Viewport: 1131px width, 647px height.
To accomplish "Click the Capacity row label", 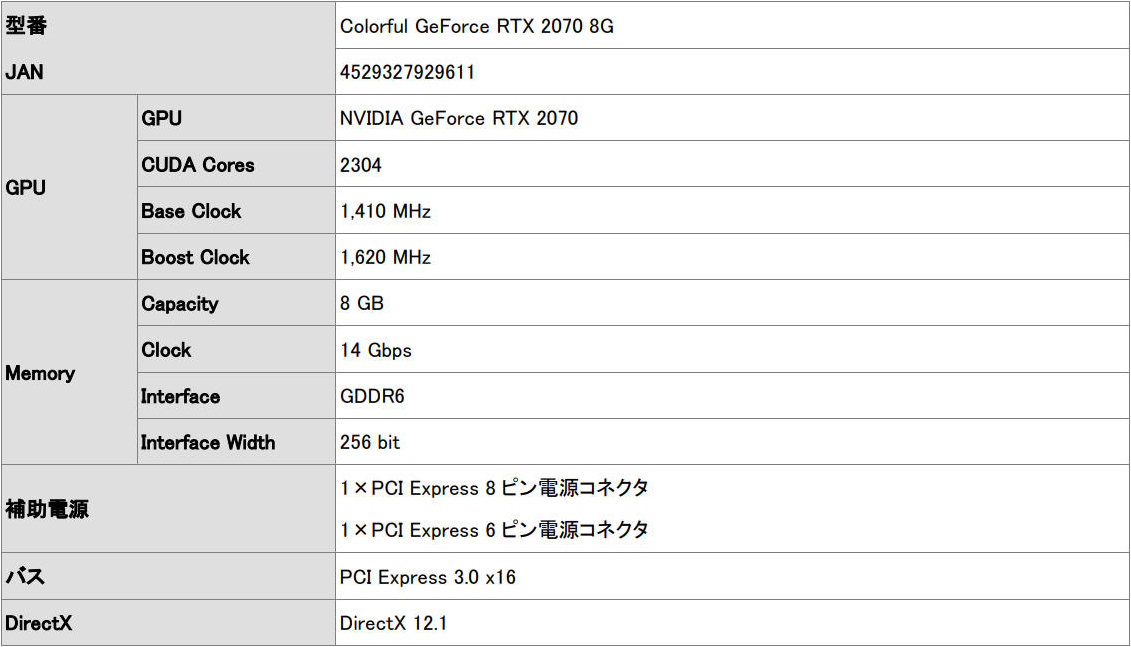I will (180, 304).
